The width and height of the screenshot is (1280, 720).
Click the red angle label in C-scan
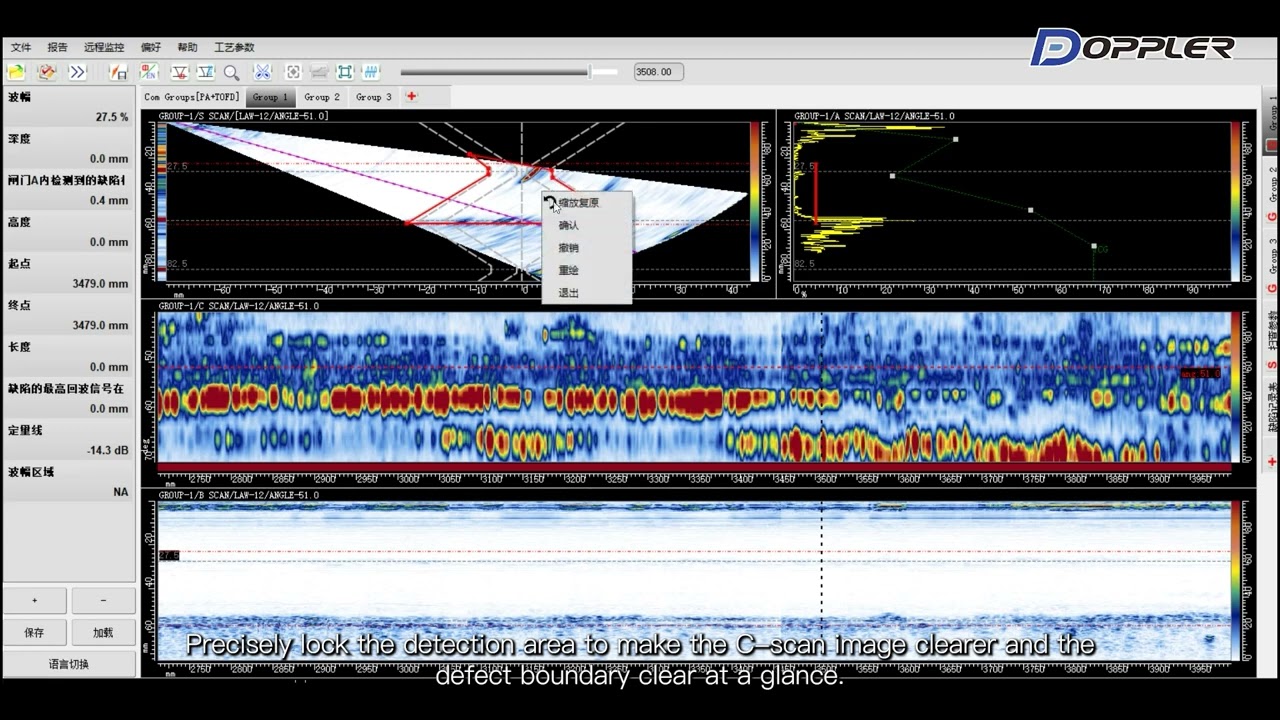point(1200,374)
